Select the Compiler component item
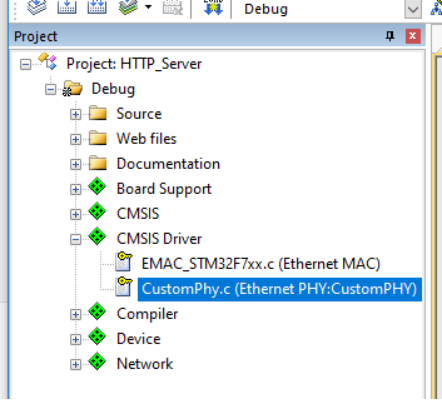This screenshot has width=442, height=400. click(147, 314)
